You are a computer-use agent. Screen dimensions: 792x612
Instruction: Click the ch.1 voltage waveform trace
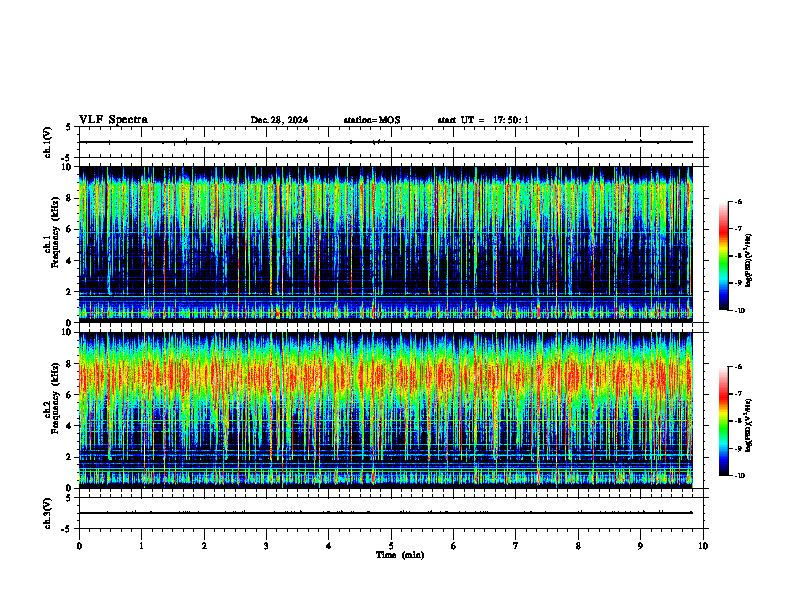386,142
